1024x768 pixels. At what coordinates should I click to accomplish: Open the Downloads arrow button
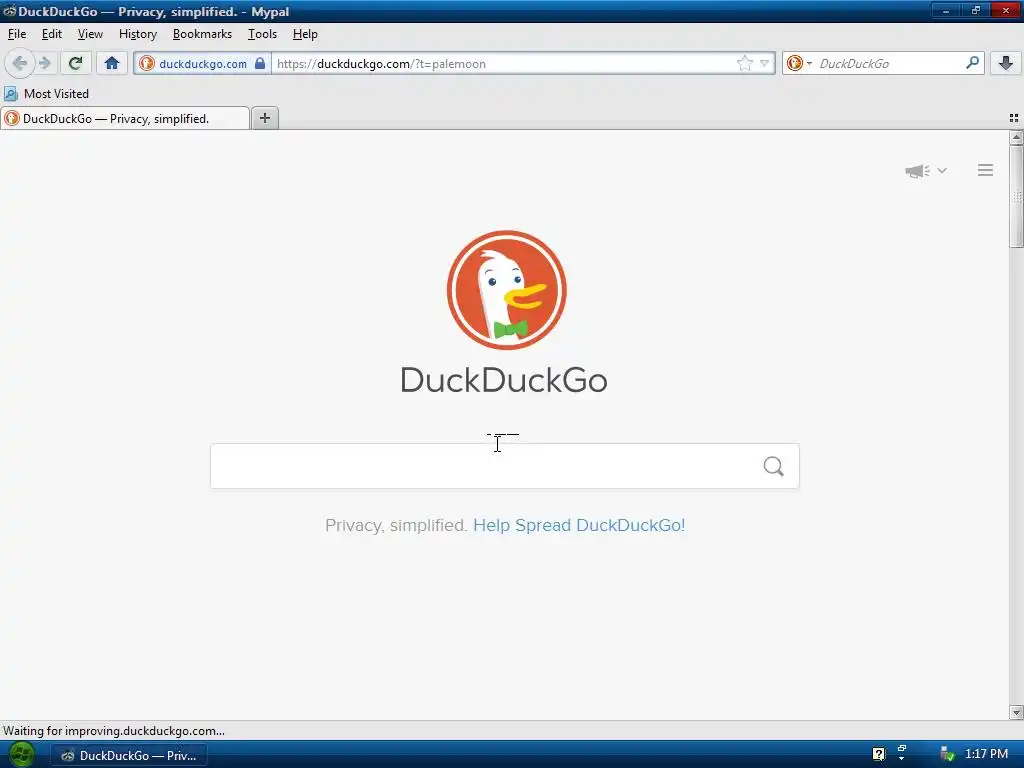pos(1006,63)
